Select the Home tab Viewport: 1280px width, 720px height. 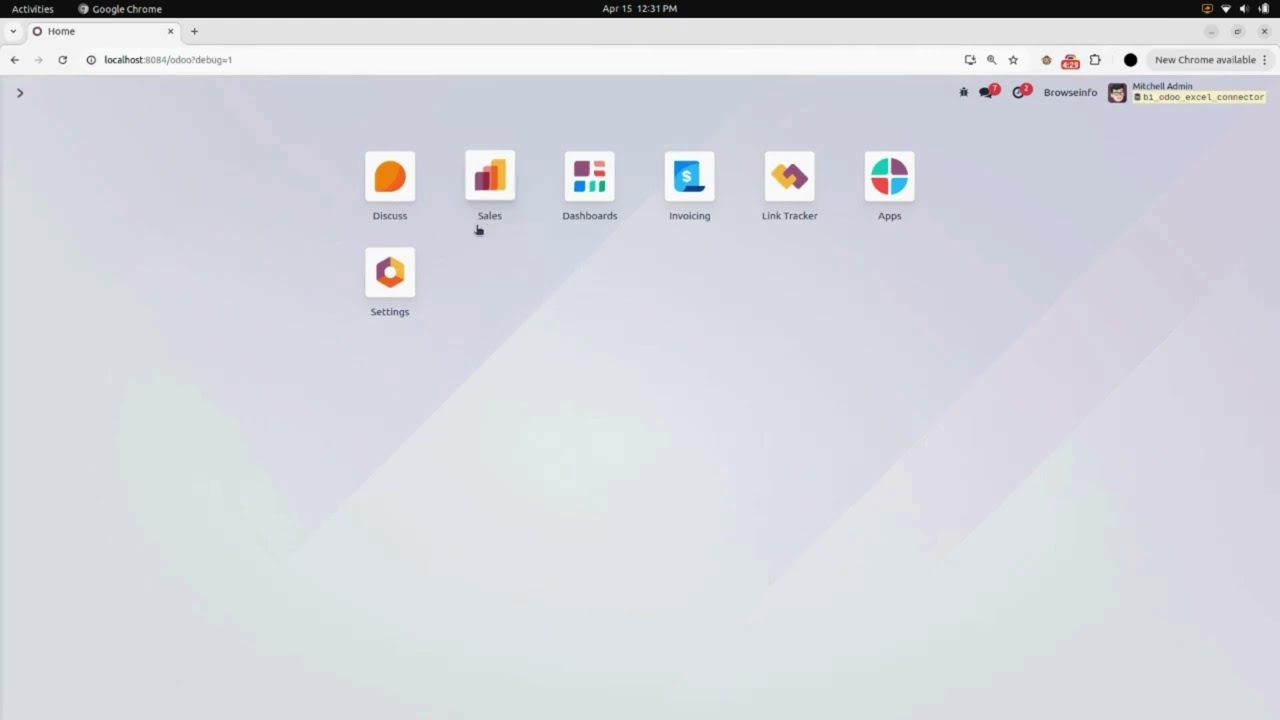[103, 31]
